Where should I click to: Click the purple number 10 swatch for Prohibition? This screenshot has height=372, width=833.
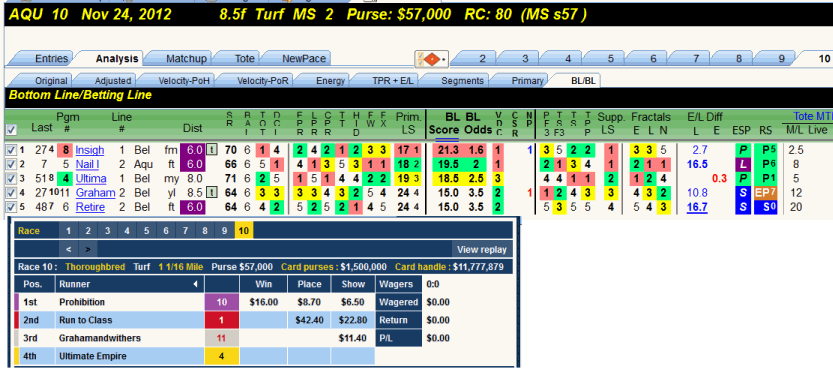click(x=222, y=302)
